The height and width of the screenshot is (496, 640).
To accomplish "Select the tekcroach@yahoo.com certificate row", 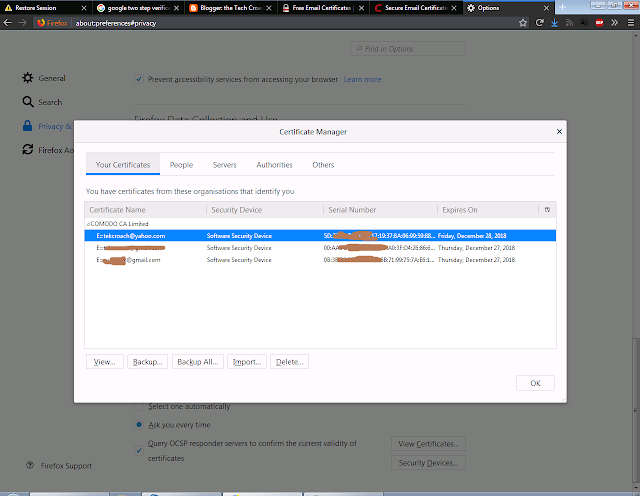I will coord(320,236).
